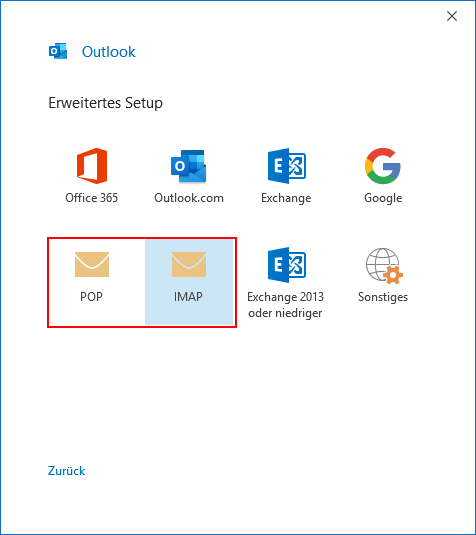This screenshot has width=476, height=535.
Task: Click the "Exchange" label in the first row
Action: [286, 198]
